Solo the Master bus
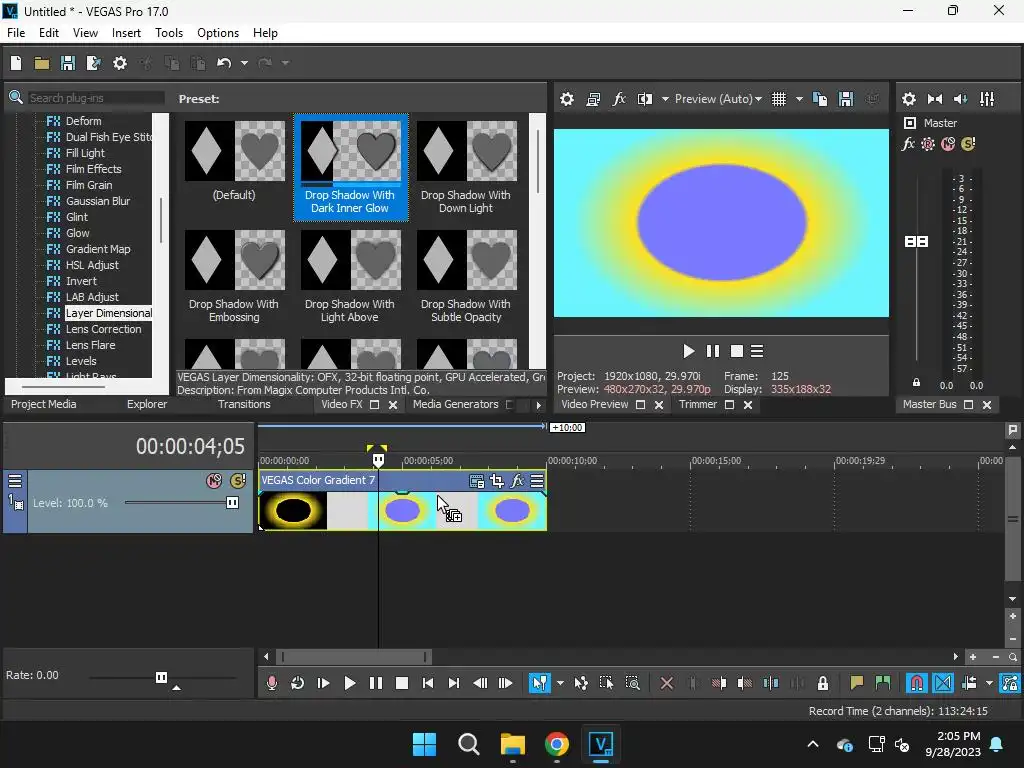1024x768 pixels. [x=968, y=144]
